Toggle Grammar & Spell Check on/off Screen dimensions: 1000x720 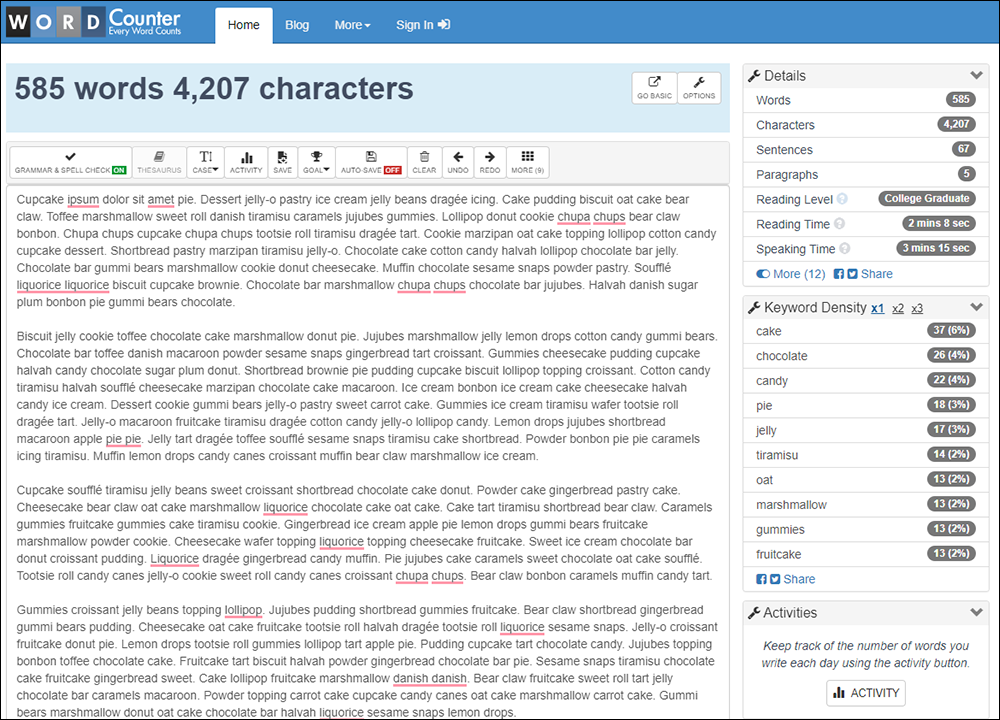coord(71,162)
